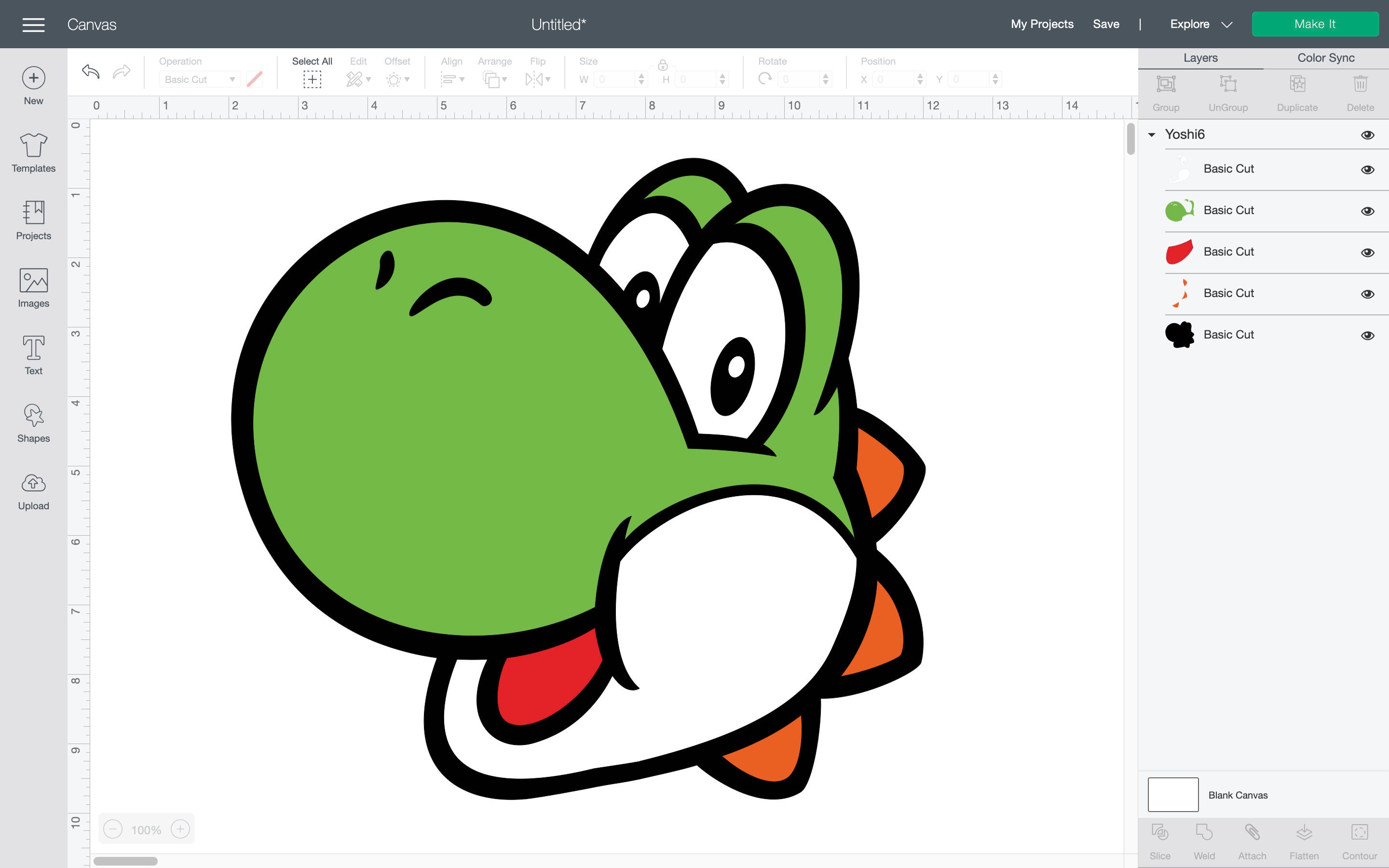This screenshot has height=868, width=1389.
Task: Hide the green Basic Cut layer
Action: (1367, 211)
